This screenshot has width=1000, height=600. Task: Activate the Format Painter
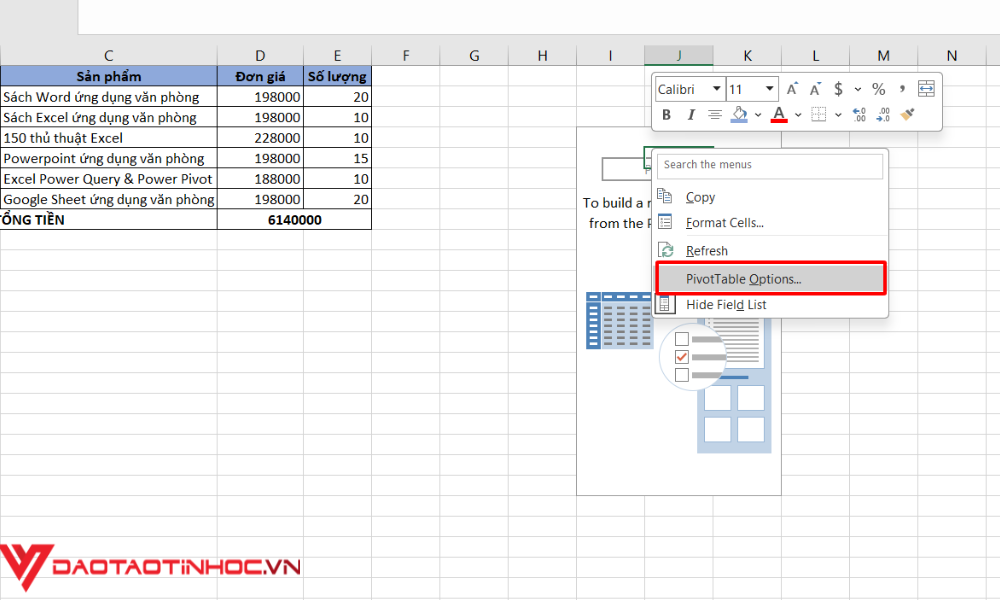tap(907, 114)
